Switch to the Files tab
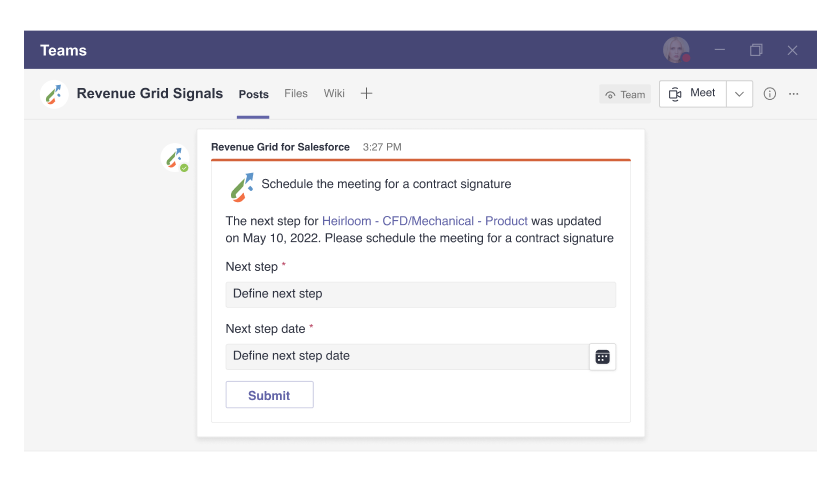Viewport: 840px width, 482px height. pyautogui.click(x=296, y=93)
